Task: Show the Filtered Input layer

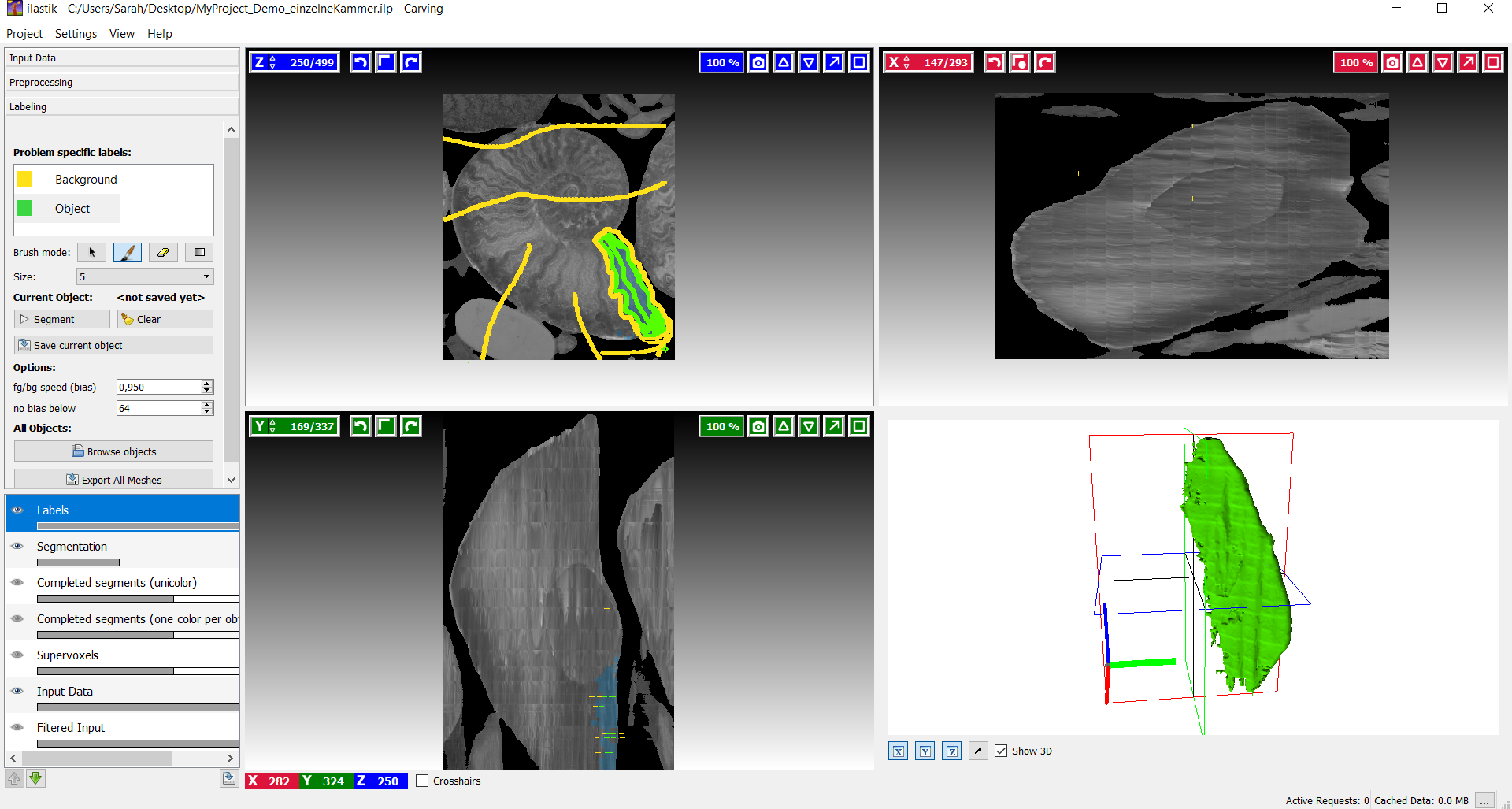Action: click(x=17, y=727)
